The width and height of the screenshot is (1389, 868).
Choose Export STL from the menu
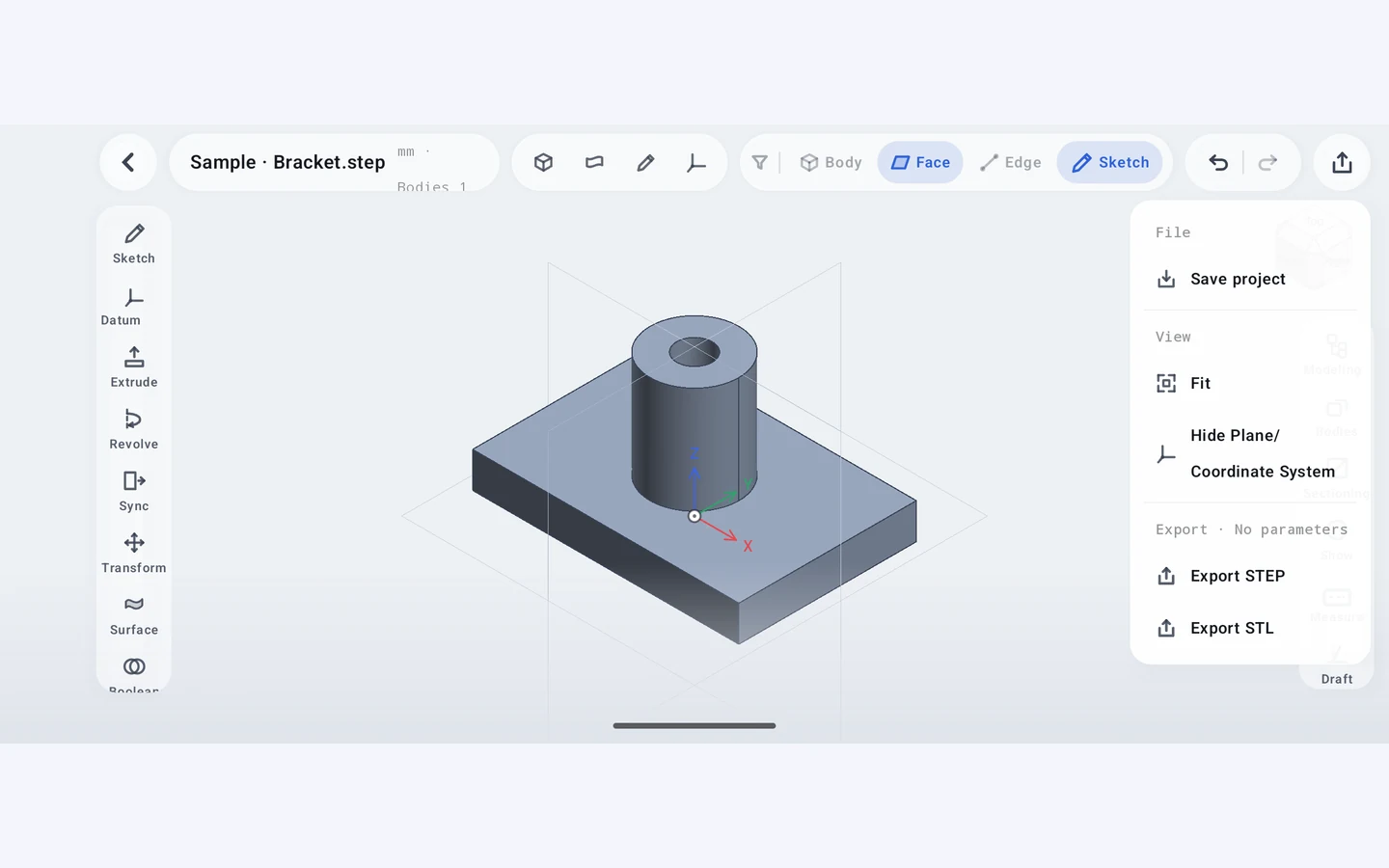[1250, 628]
